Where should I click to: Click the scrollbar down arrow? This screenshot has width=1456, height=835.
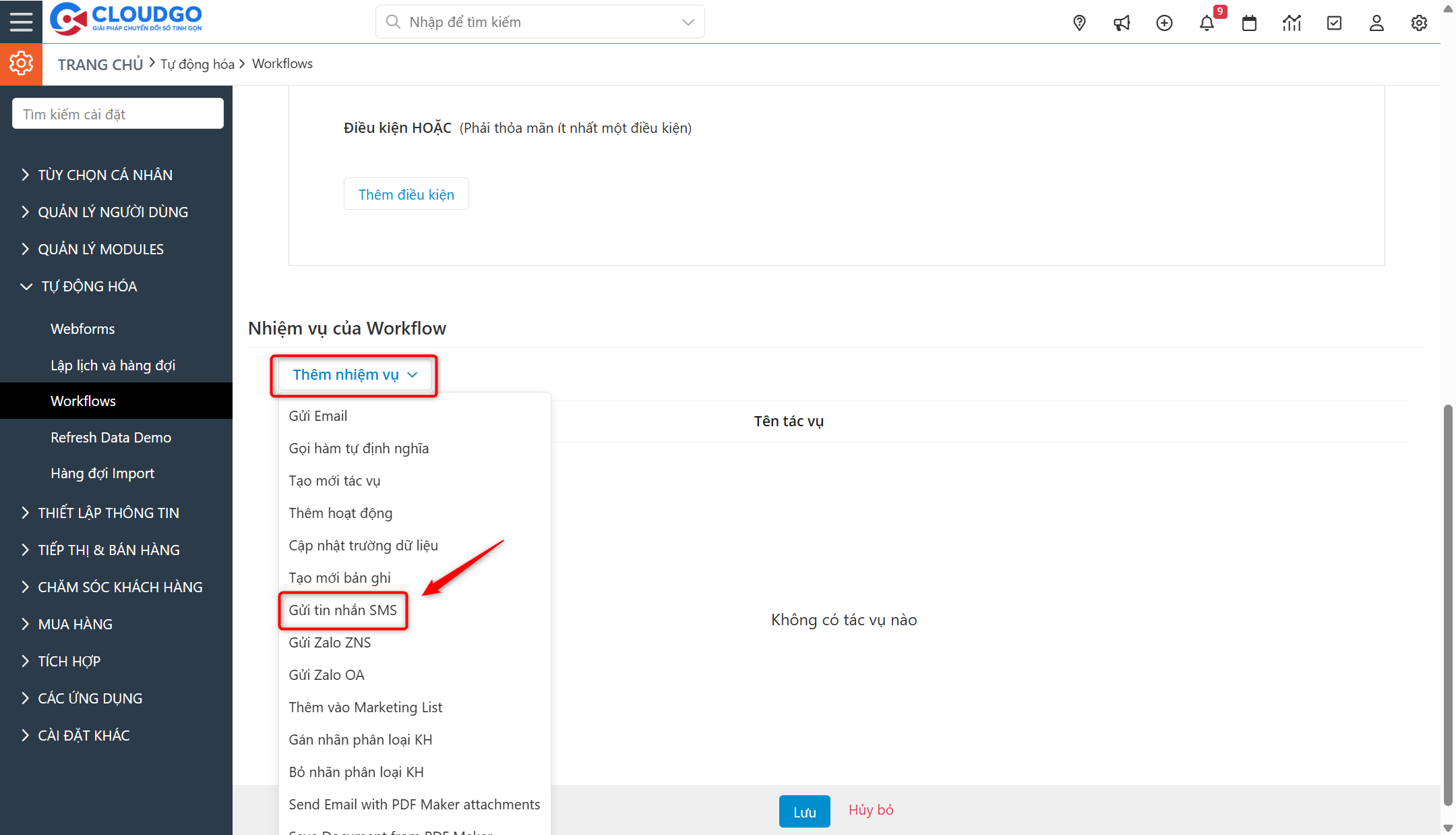coord(1448,828)
